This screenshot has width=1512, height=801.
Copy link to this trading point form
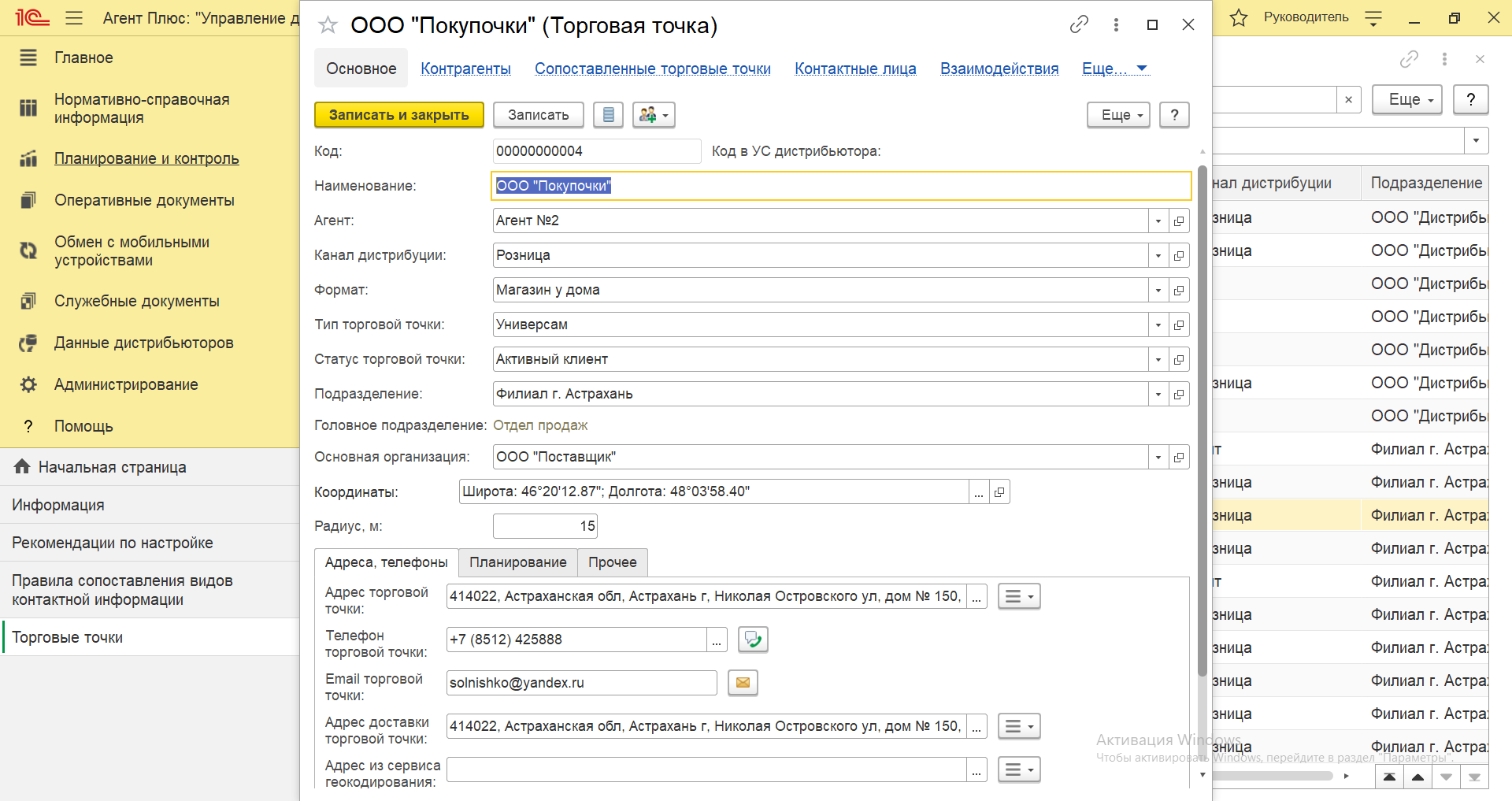point(1079,24)
